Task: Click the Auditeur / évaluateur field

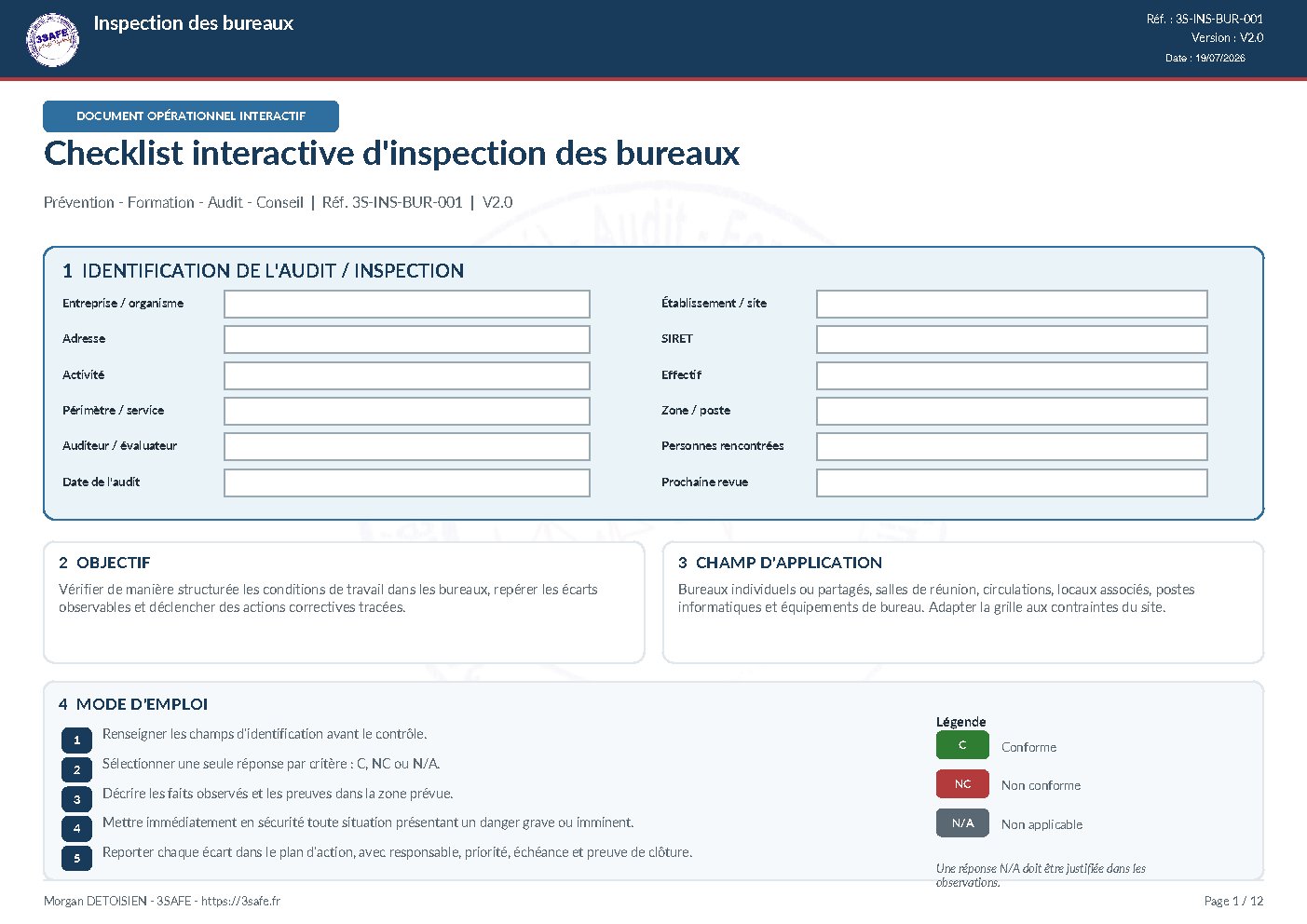Action: tap(407, 446)
